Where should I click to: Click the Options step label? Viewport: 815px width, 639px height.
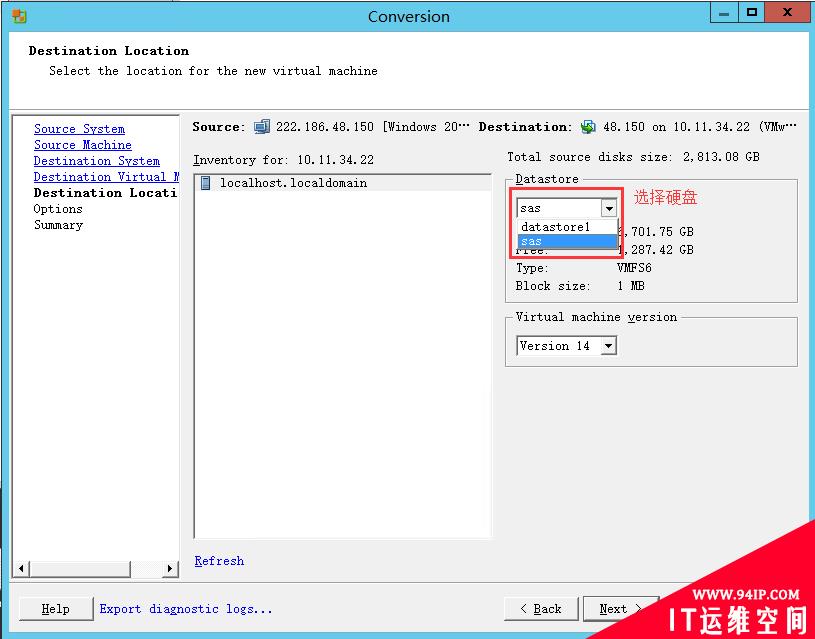(58, 209)
